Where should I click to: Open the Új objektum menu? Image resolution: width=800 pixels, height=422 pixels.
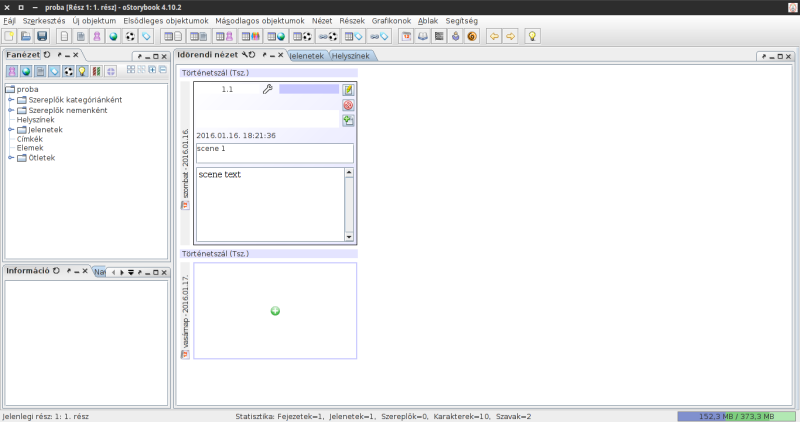pyautogui.click(x=94, y=21)
